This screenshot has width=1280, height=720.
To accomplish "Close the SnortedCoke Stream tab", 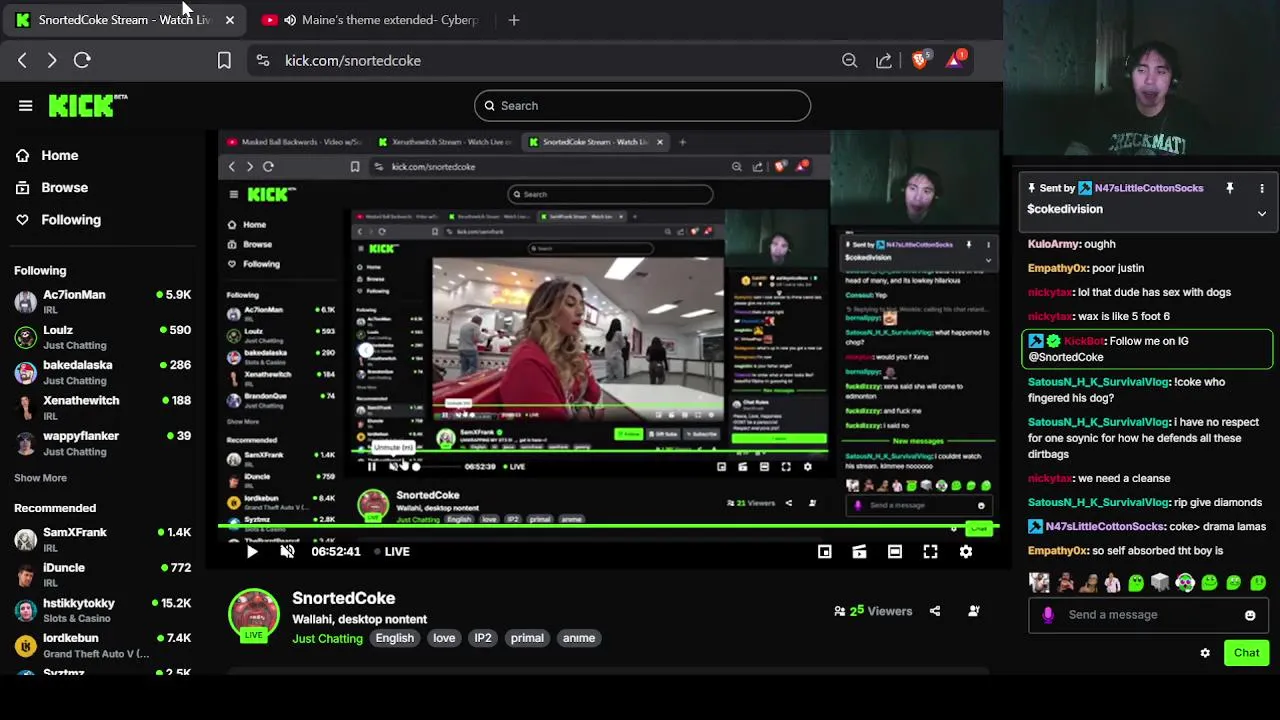I will click(x=229, y=19).
